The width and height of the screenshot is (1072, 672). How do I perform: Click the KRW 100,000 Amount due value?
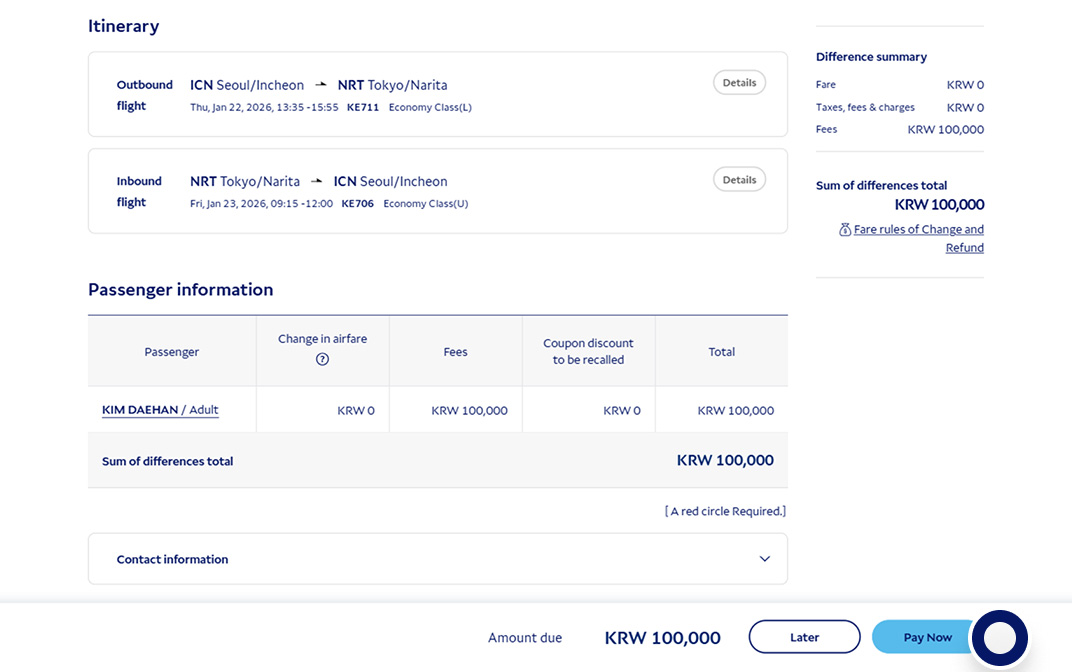tap(663, 637)
